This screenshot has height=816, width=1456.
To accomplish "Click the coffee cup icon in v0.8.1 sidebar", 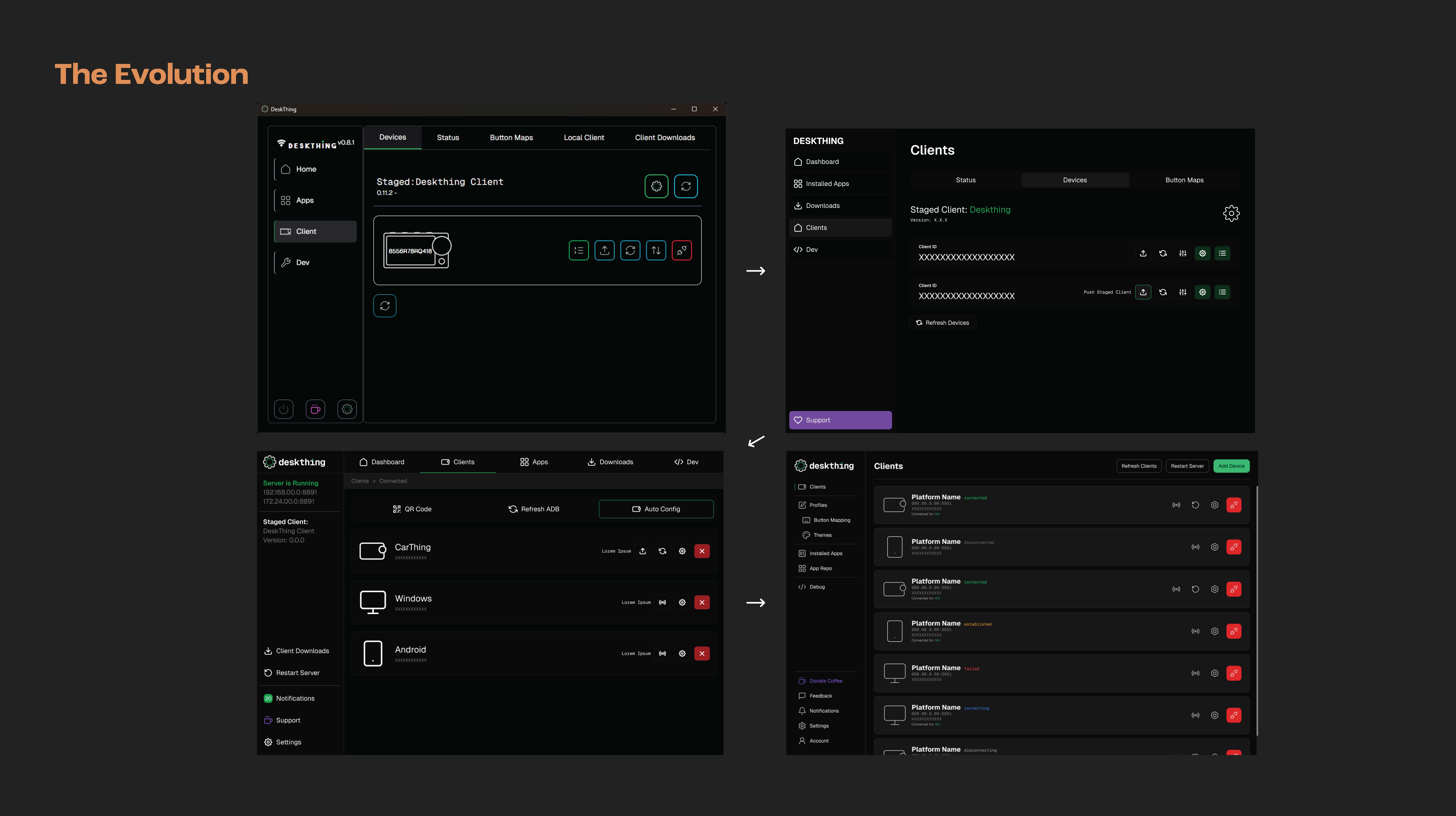I will click(x=315, y=409).
